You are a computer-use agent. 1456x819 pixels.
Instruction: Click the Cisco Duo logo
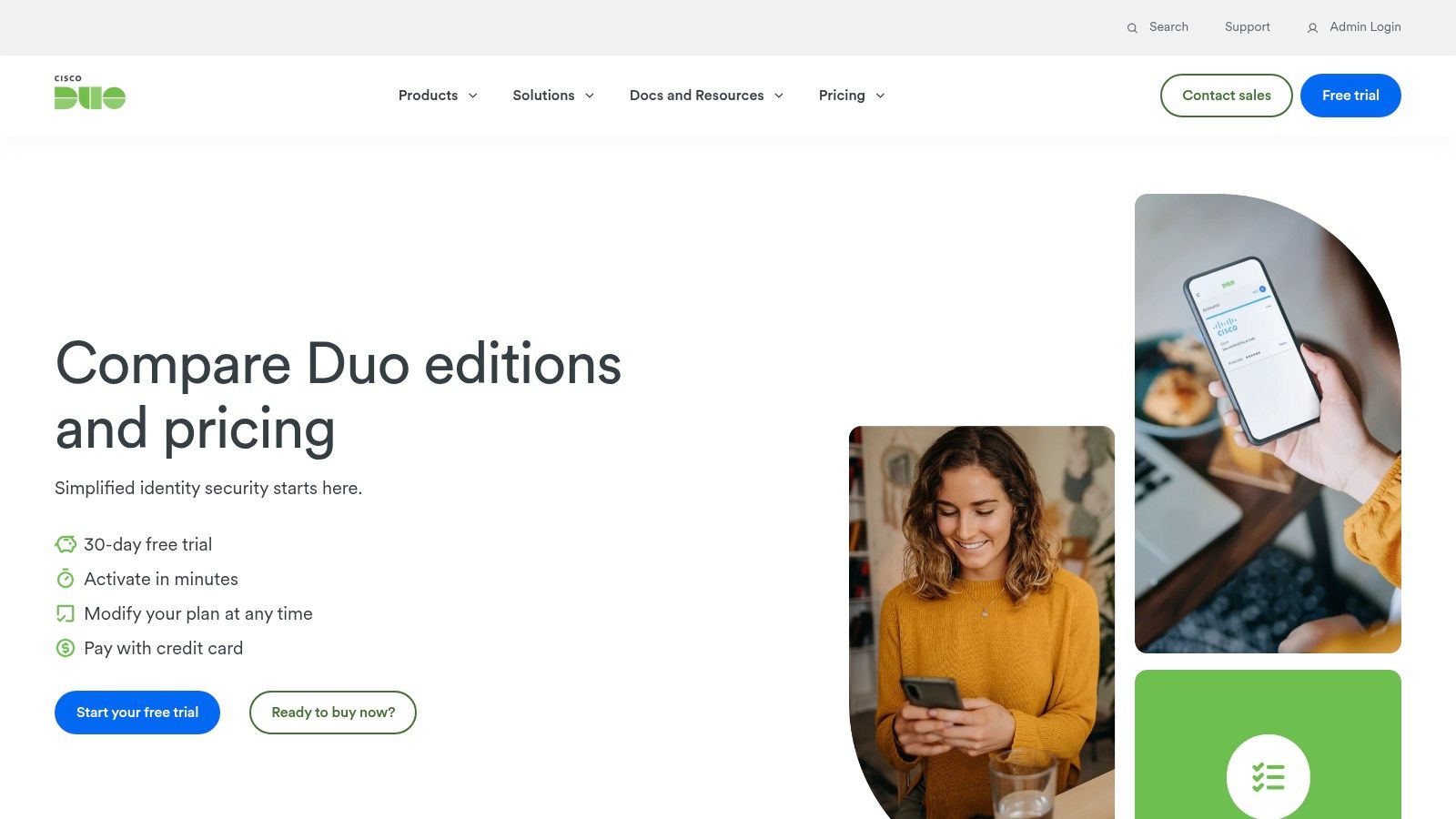(x=90, y=92)
